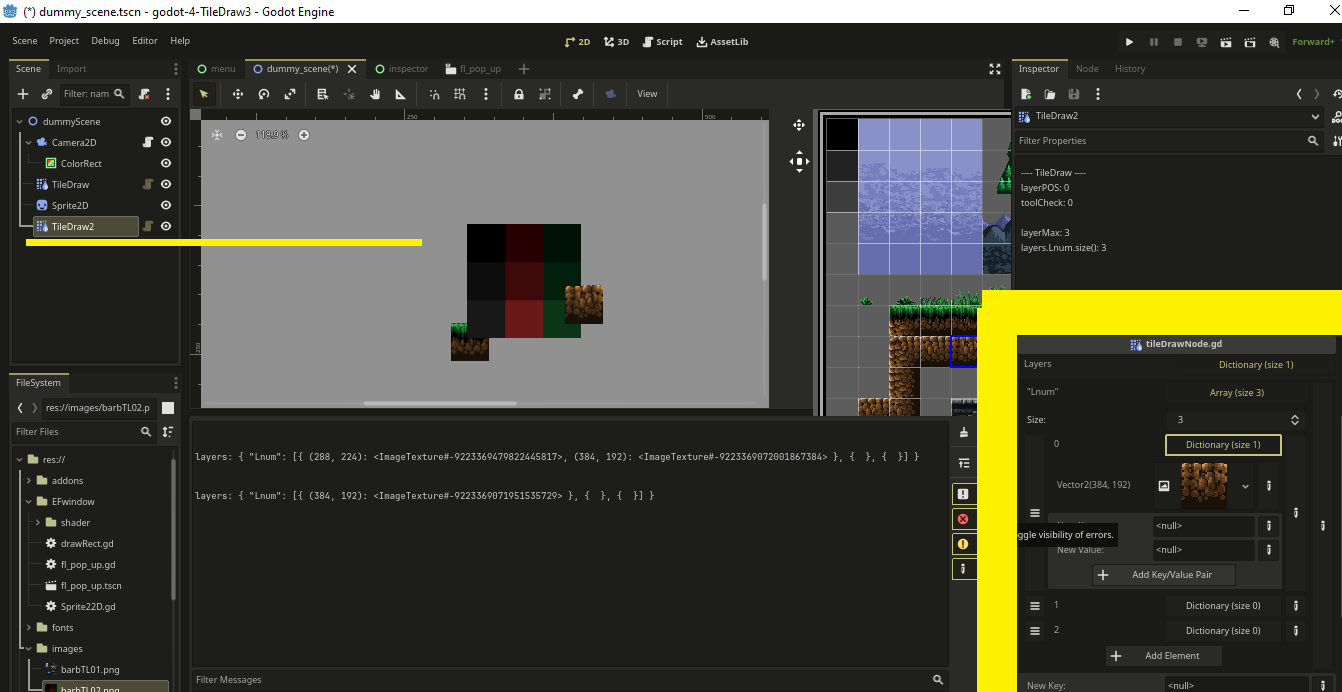Add a new scene tab
Screen dimensions: 1342x692
click(523, 69)
